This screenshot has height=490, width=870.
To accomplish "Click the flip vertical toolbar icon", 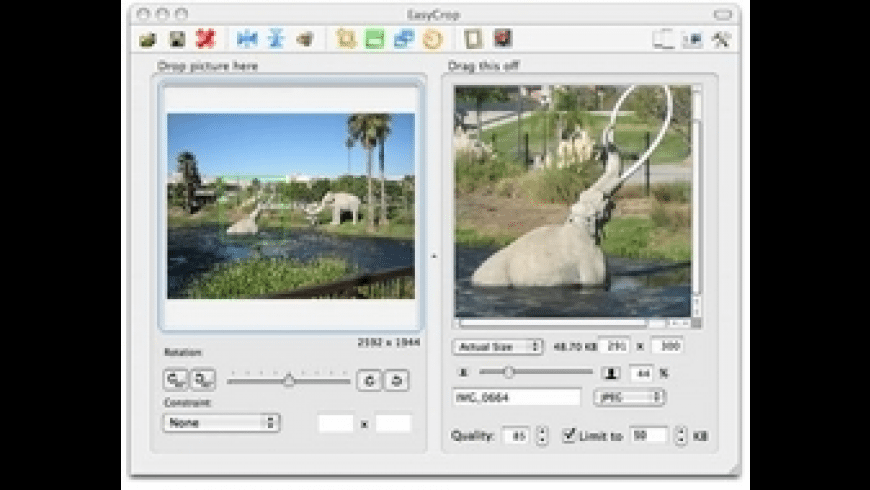I will pyautogui.click(x=276, y=39).
